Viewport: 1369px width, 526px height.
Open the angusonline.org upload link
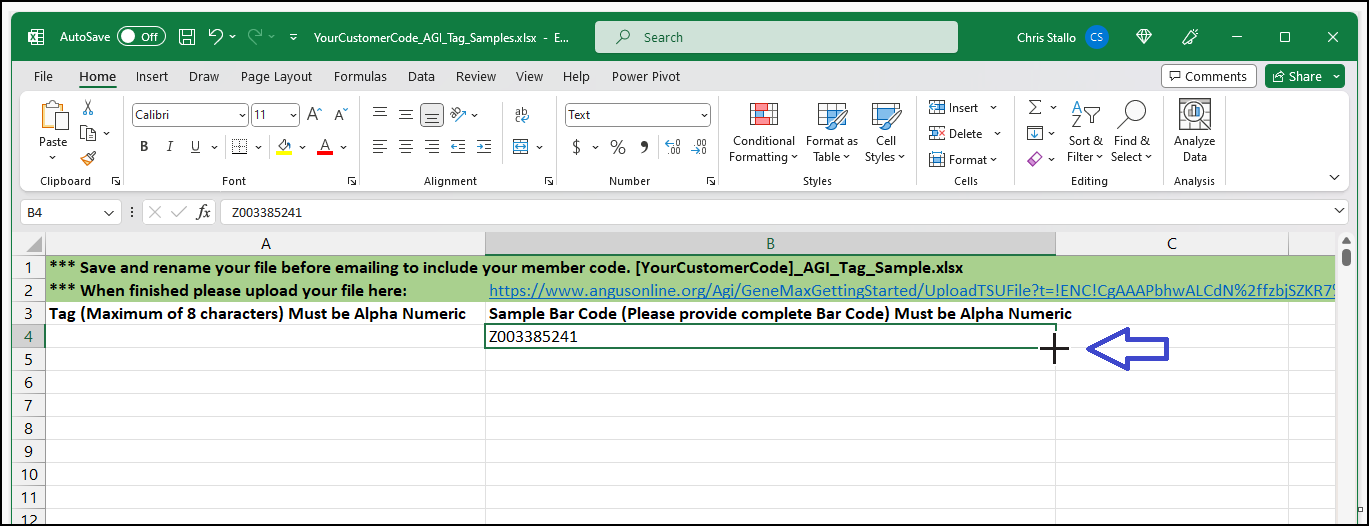(x=911, y=291)
